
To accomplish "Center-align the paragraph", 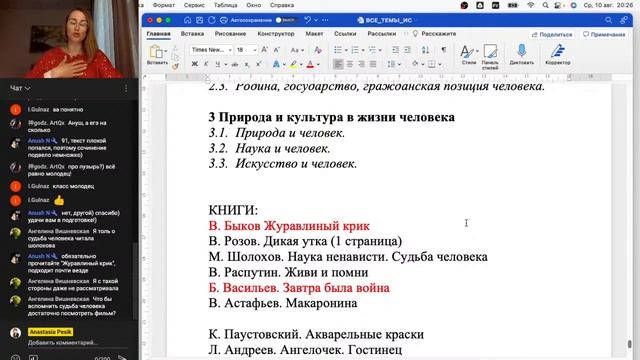I will click(350, 64).
